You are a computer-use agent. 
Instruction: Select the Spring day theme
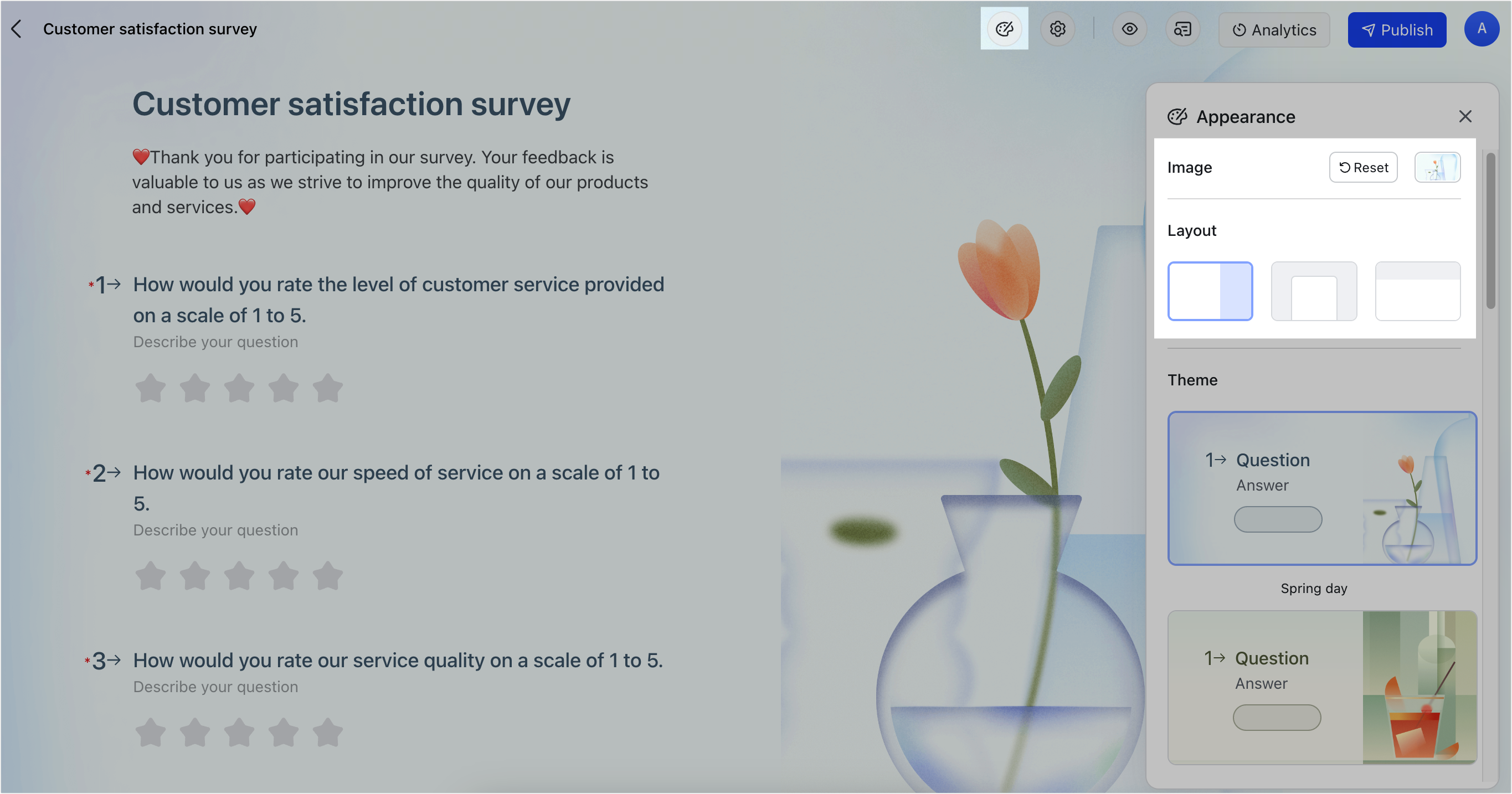click(1322, 488)
